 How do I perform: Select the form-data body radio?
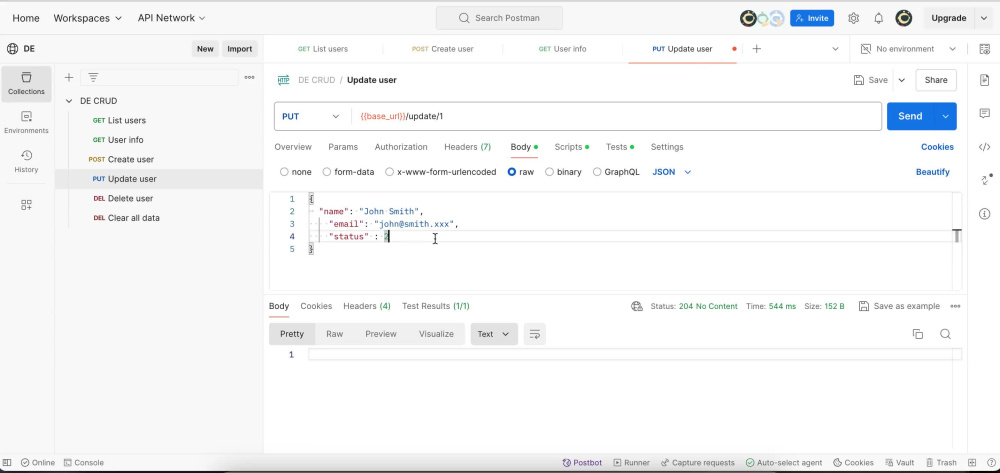coord(327,172)
